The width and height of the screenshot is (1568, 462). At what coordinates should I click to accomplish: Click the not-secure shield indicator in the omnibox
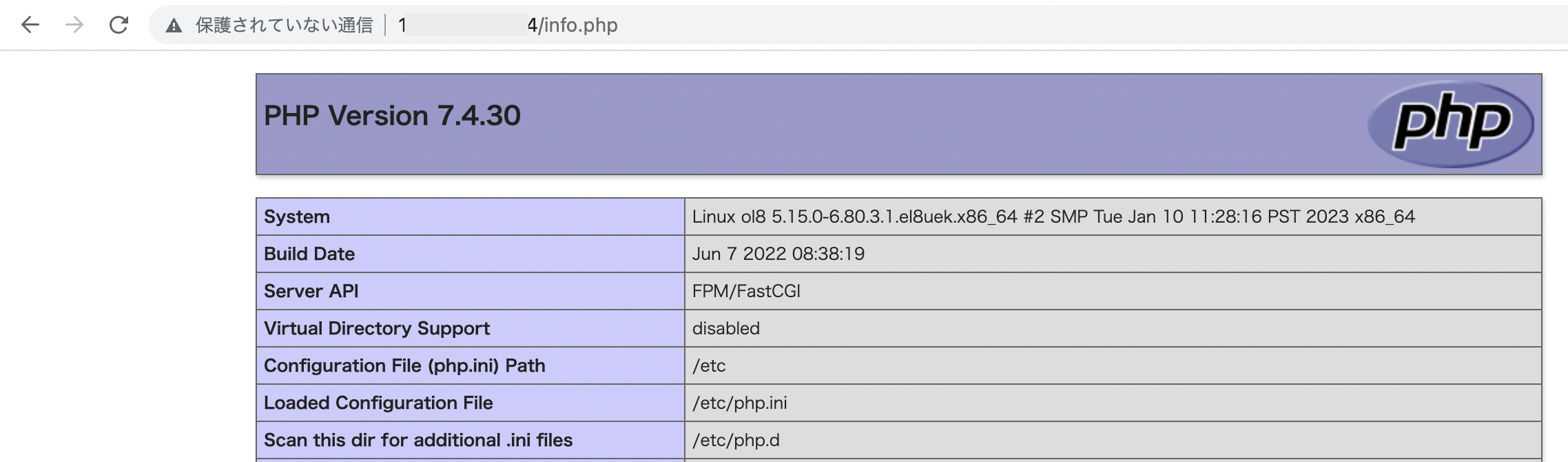click(x=174, y=25)
